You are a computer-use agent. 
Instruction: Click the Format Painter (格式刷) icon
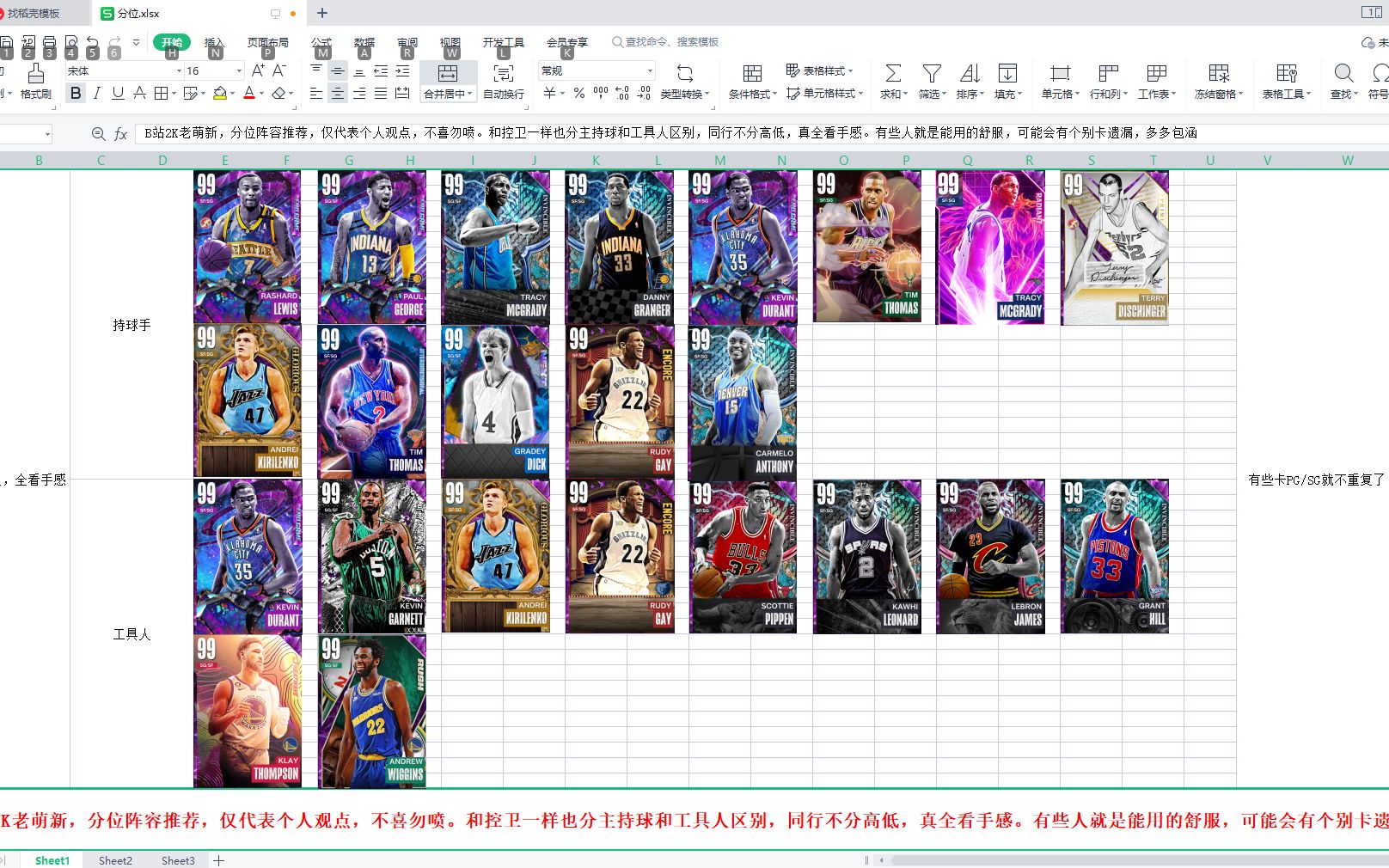coord(35,75)
